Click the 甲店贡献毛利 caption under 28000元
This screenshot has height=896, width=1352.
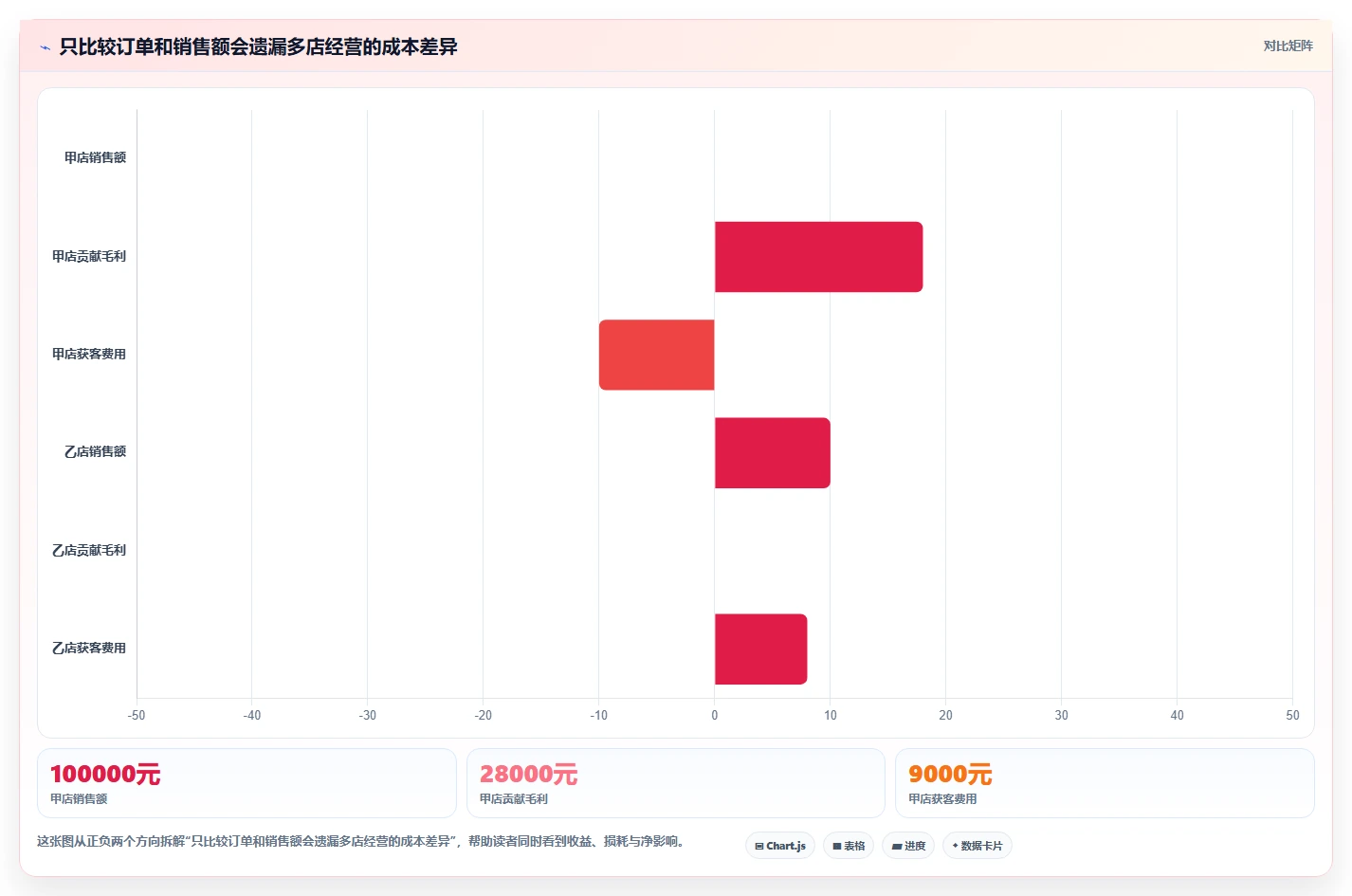(x=514, y=799)
